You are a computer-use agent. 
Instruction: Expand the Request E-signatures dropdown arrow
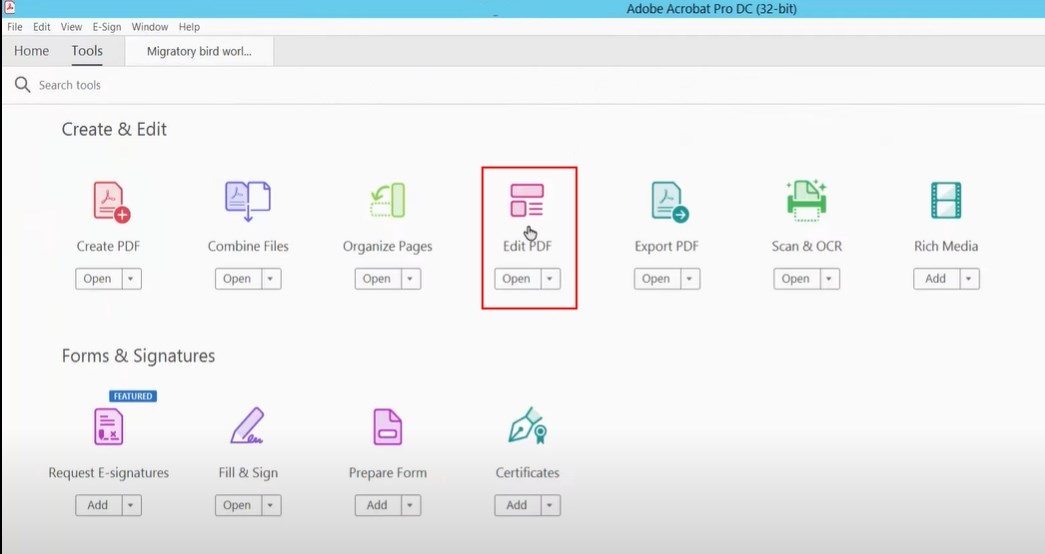pyautogui.click(x=131, y=505)
